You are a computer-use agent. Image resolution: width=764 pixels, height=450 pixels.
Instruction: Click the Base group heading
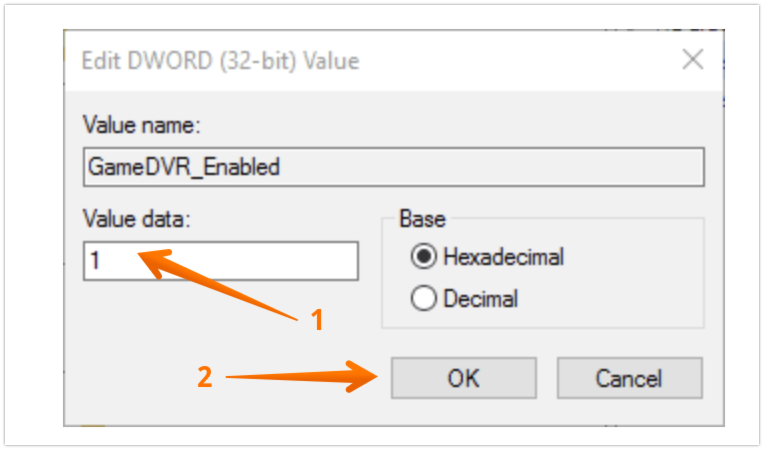click(x=422, y=219)
